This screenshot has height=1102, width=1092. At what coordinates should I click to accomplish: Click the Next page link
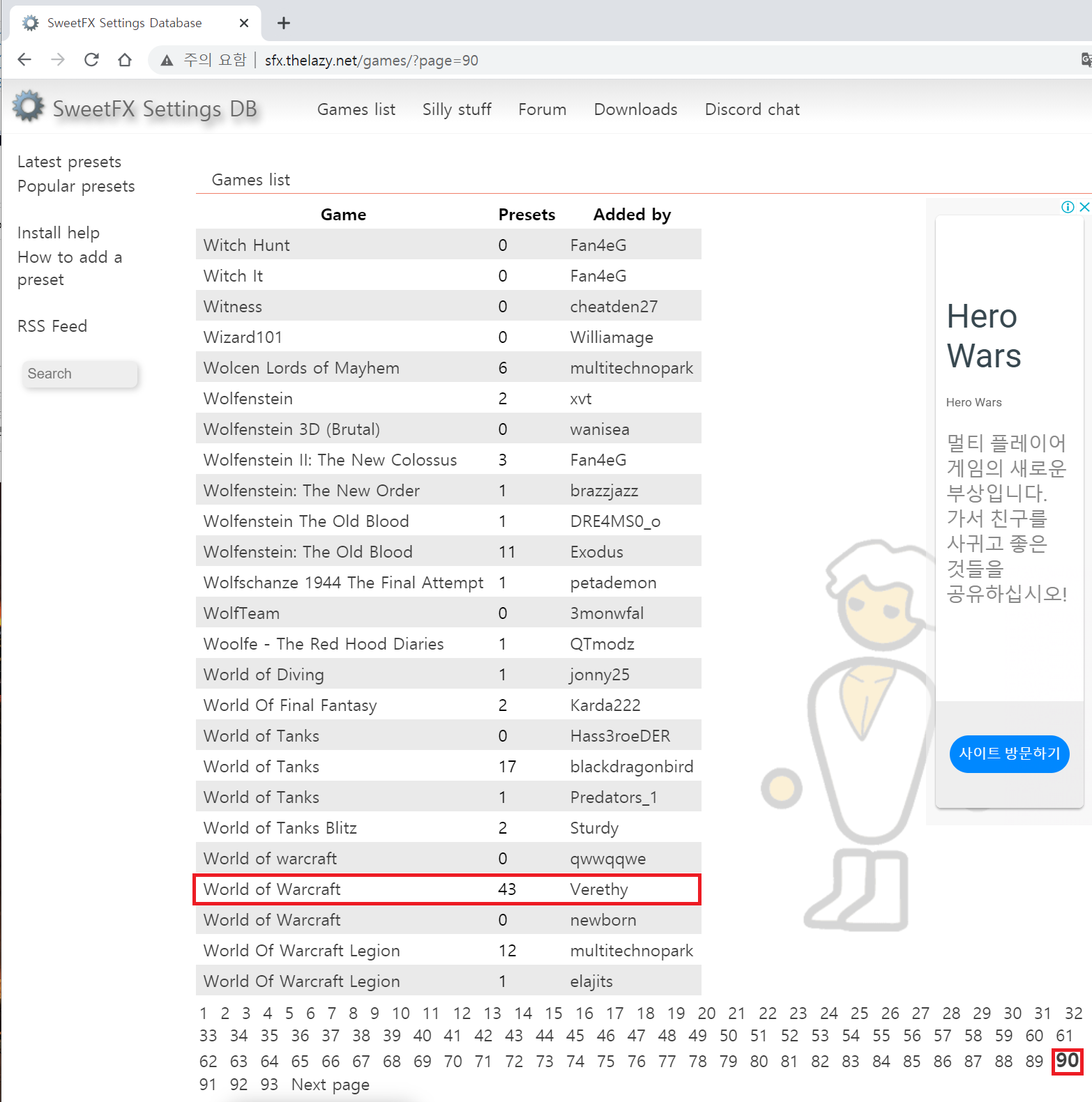pyautogui.click(x=331, y=1085)
